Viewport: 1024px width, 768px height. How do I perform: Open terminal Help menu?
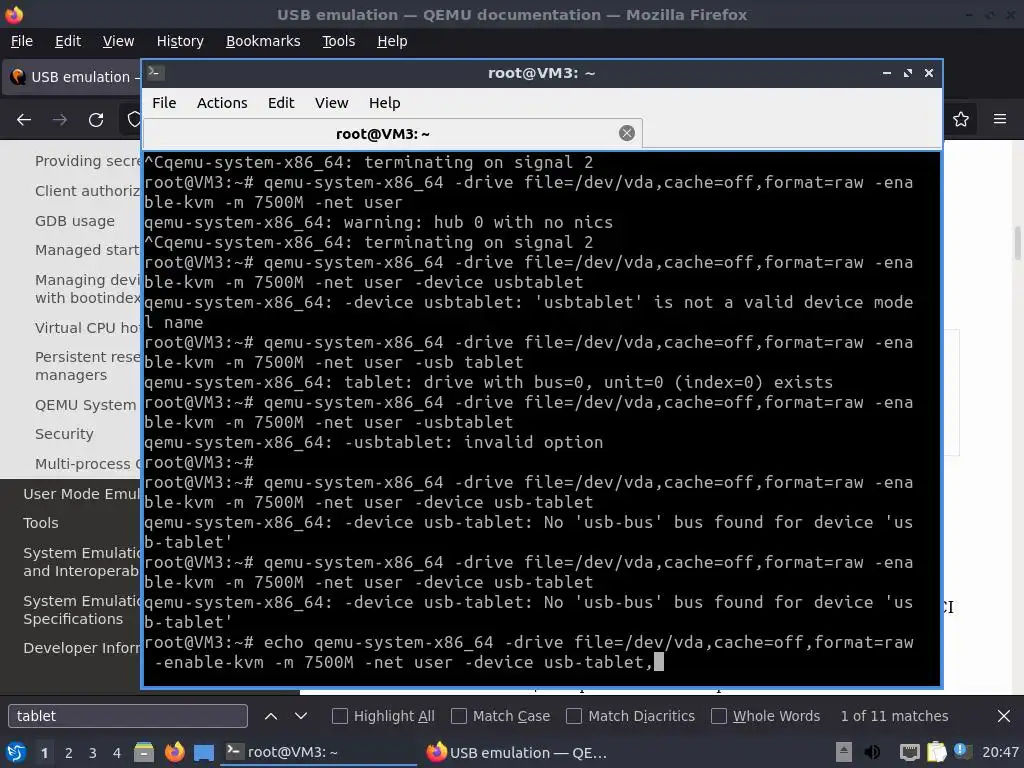point(384,103)
